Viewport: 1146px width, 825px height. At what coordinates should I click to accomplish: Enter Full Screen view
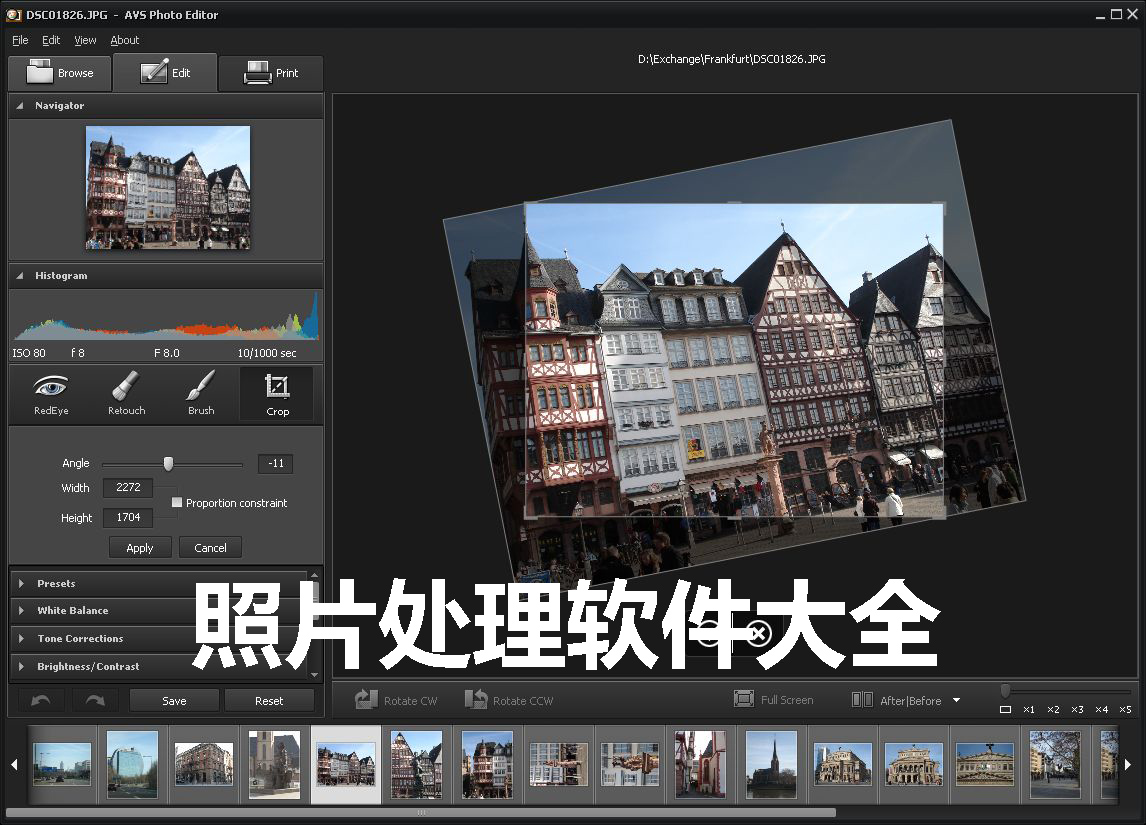[x=743, y=699]
